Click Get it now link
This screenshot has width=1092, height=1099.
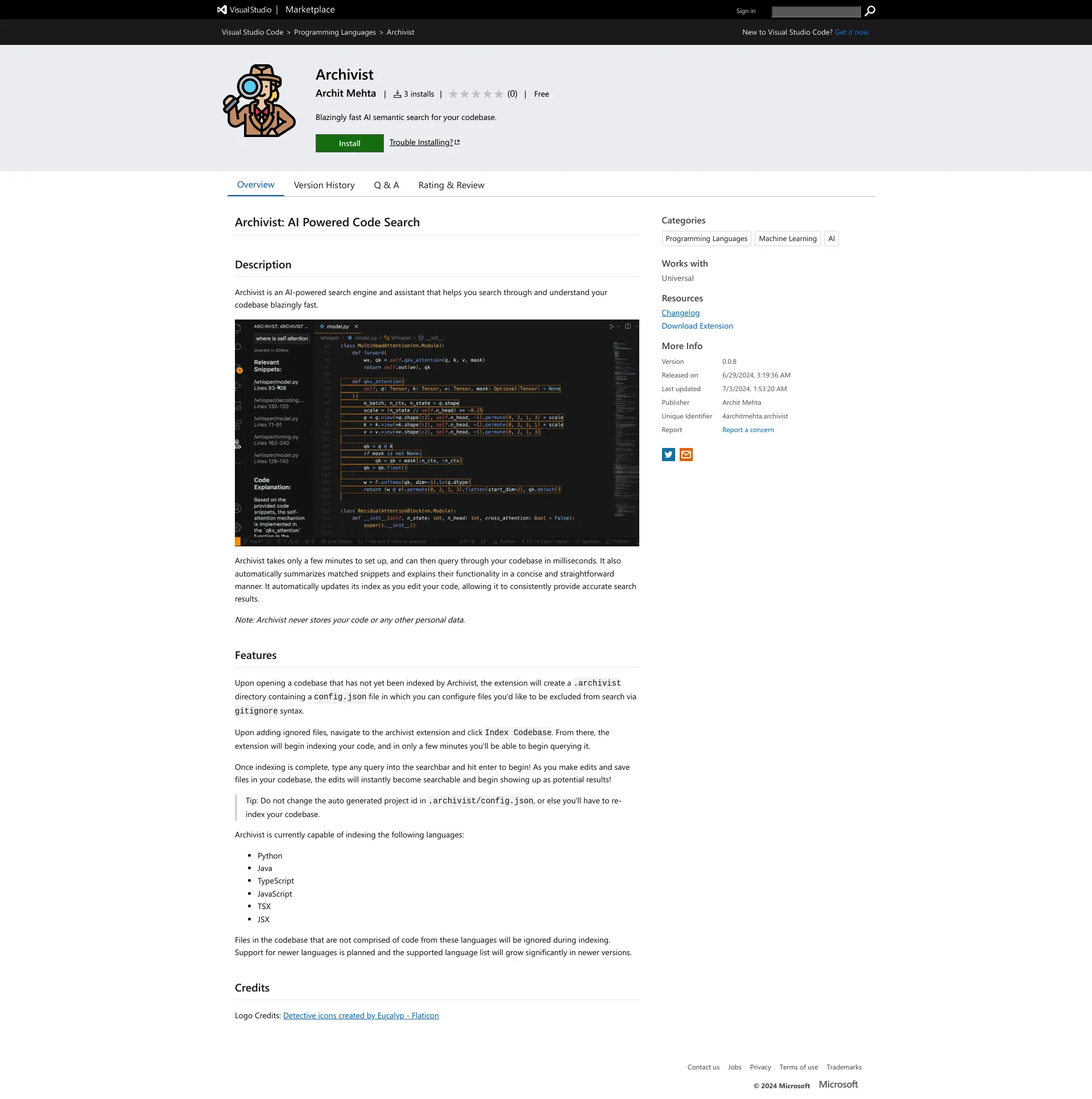tap(852, 32)
